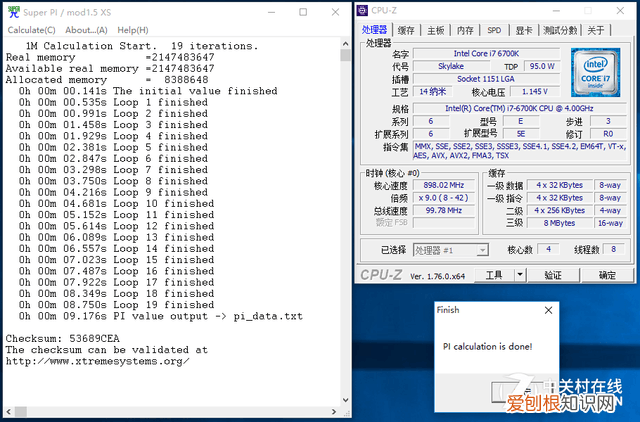Switch to the 缓存 tab
This screenshot has height=422, width=640.
point(407,30)
